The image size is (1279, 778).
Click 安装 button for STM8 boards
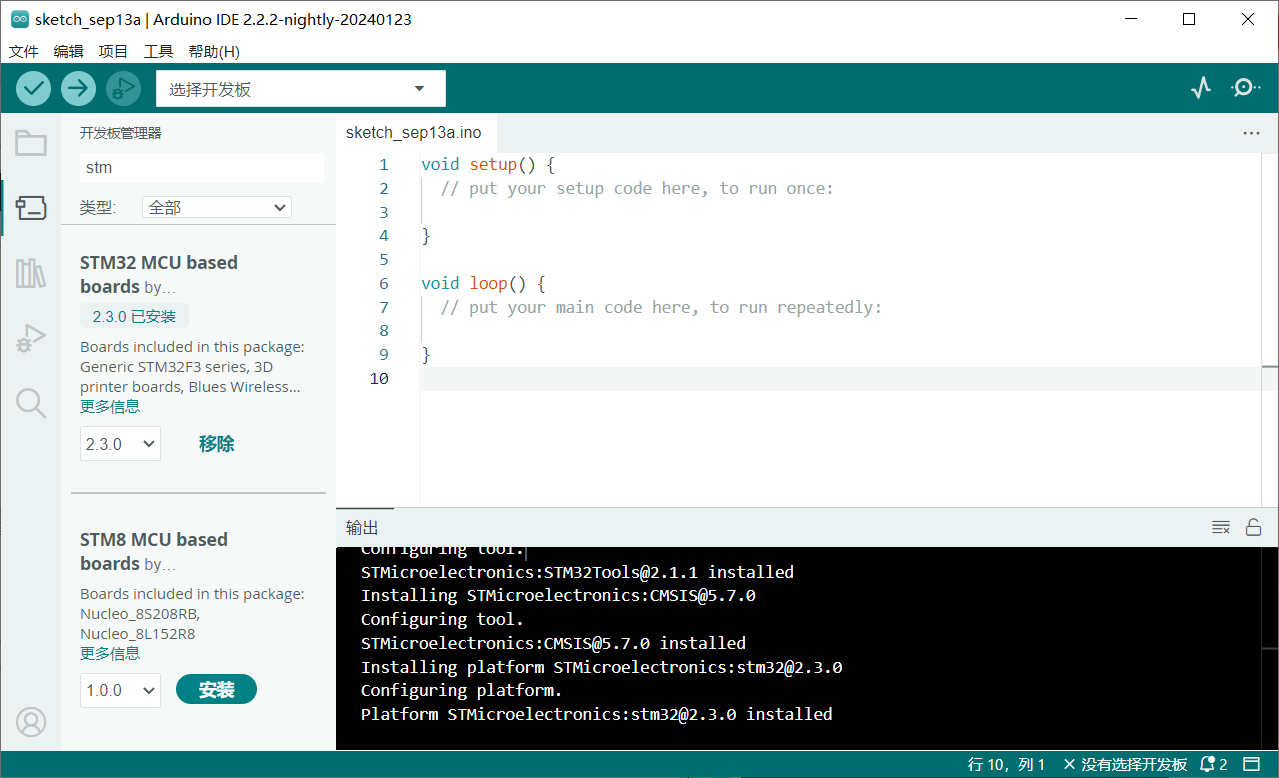(216, 689)
